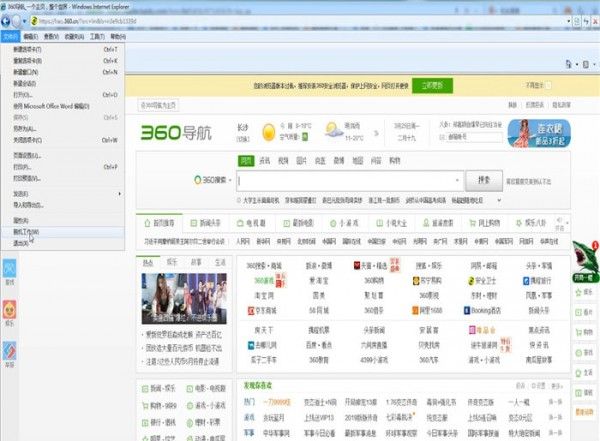Click the refresh icon beside the address bar
This screenshot has height=441, width=600.
tap(586, 21)
